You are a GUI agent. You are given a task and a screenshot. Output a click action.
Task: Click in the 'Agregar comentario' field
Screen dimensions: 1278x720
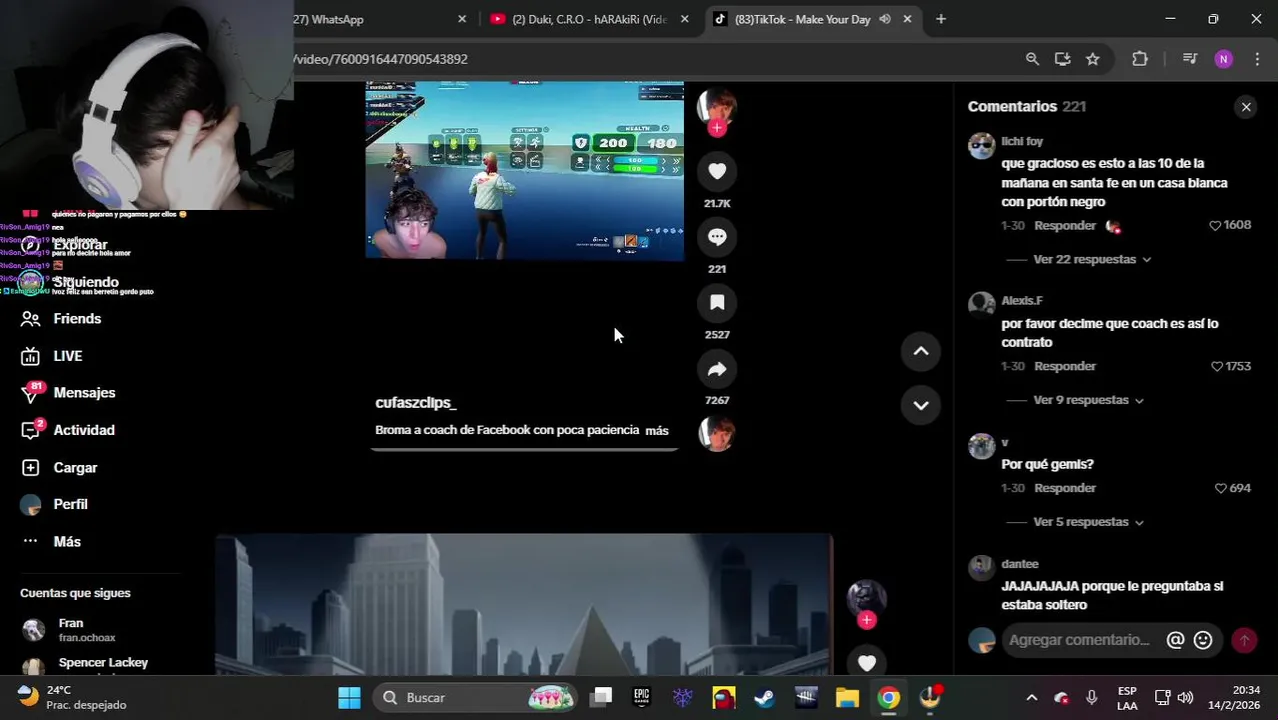point(1080,640)
